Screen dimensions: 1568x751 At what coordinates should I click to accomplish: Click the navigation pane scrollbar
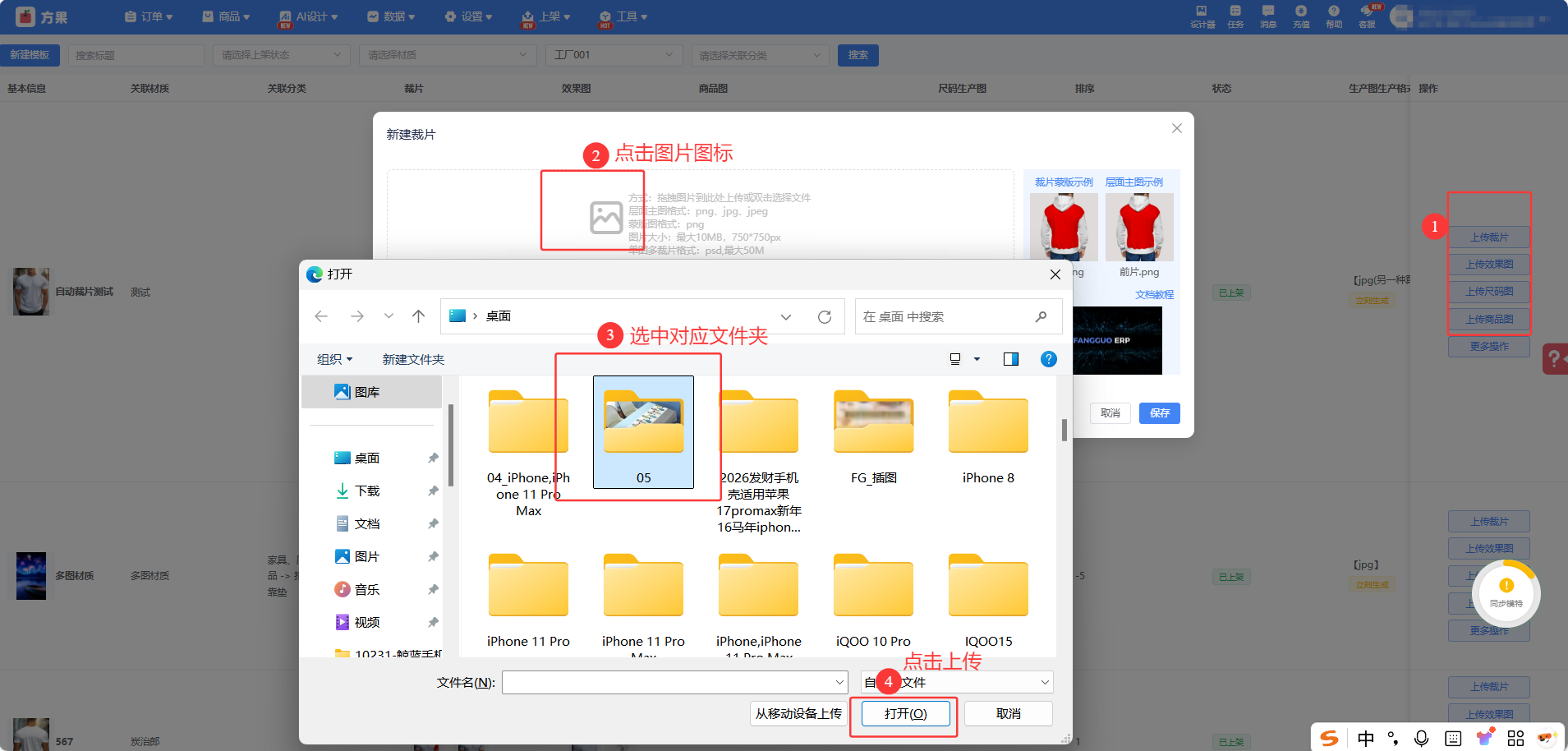[451, 445]
